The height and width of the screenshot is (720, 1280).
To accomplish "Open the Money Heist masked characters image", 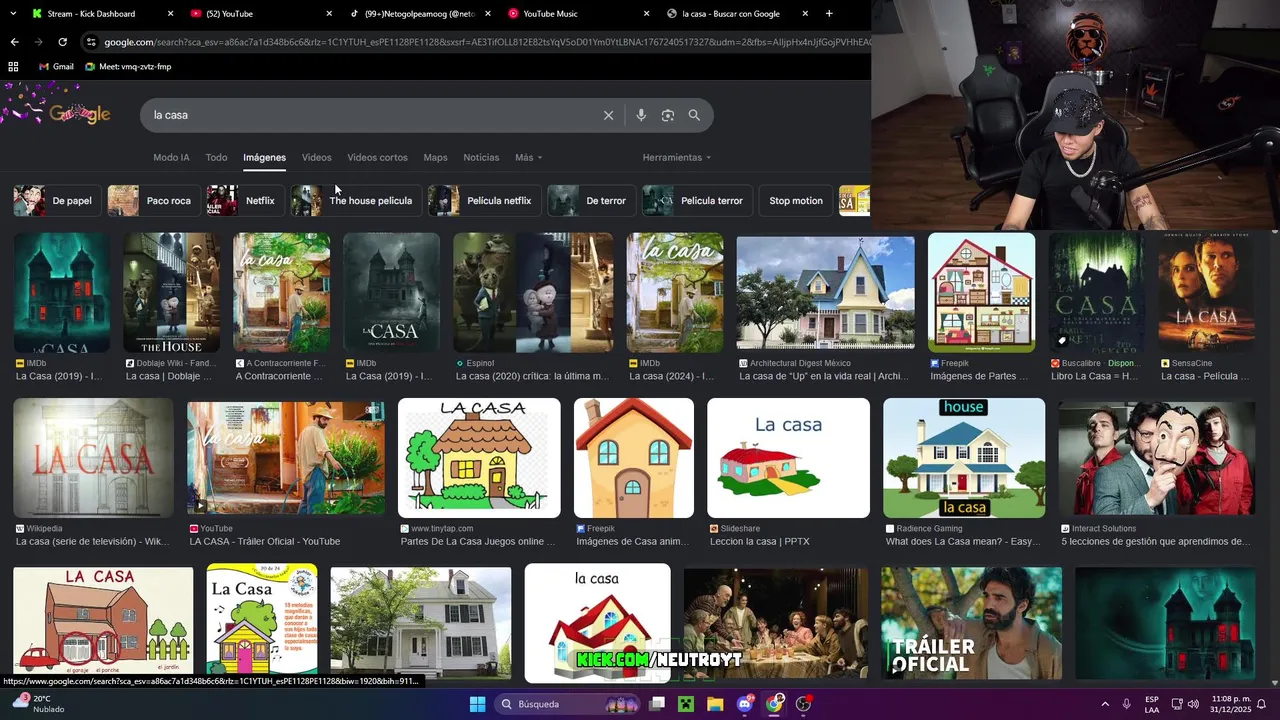I will pyautogui.click(x=1157, y=458).
